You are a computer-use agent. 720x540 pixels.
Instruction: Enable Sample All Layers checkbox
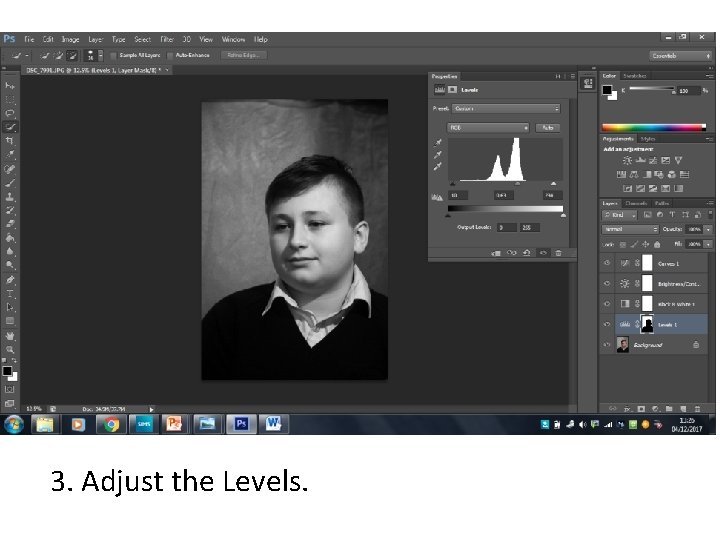pos(113,56)
